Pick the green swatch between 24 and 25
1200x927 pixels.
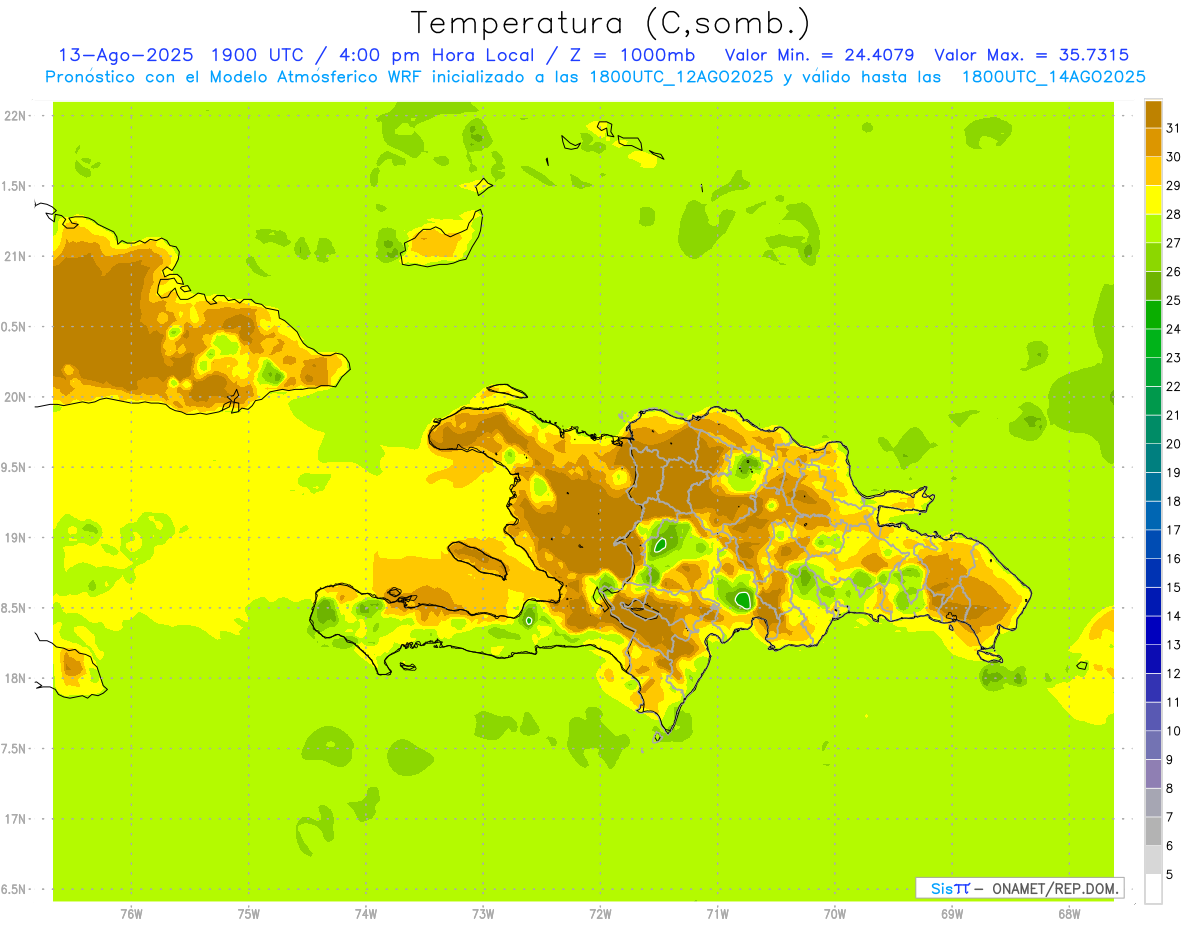1153,314
